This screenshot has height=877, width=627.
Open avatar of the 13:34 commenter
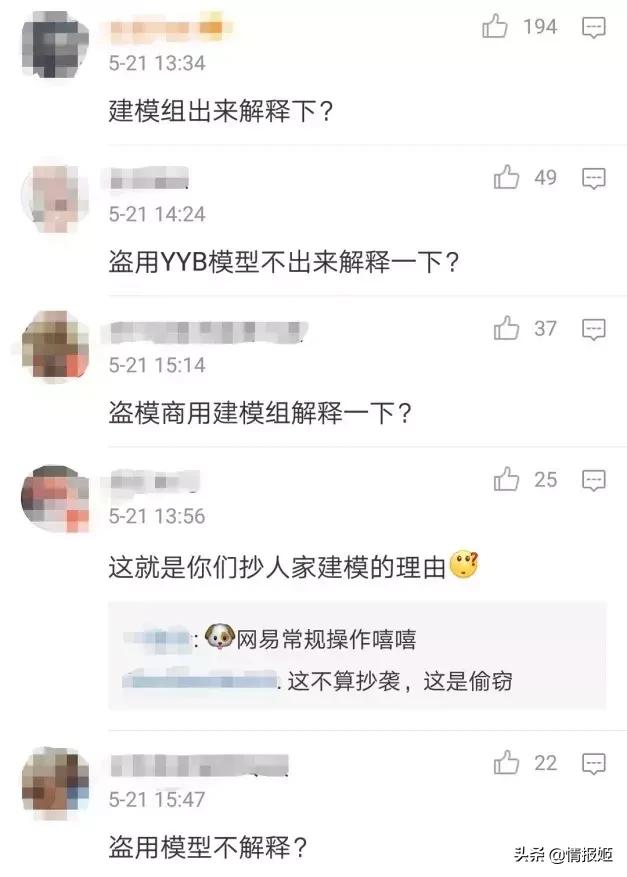point(55,44)
